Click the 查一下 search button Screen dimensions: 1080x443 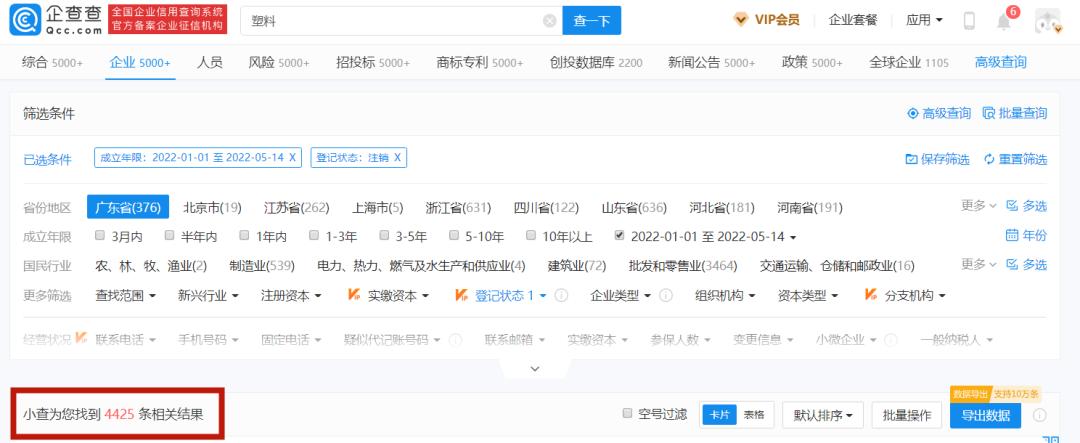[x=592, y=21]
